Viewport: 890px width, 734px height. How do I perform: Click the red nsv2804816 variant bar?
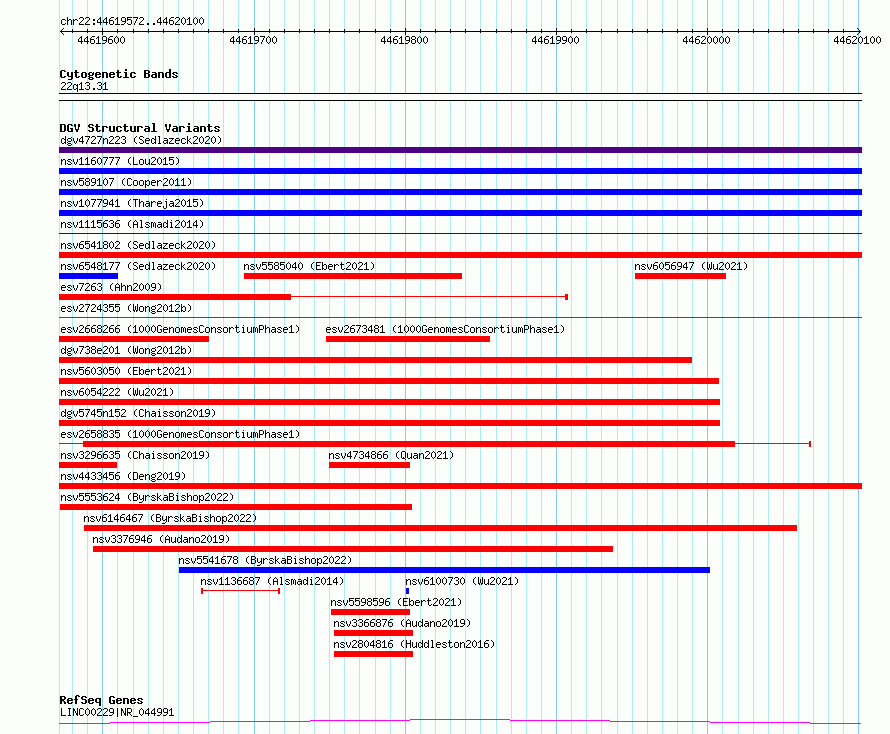pyautogui.click(x=373, y=654)
